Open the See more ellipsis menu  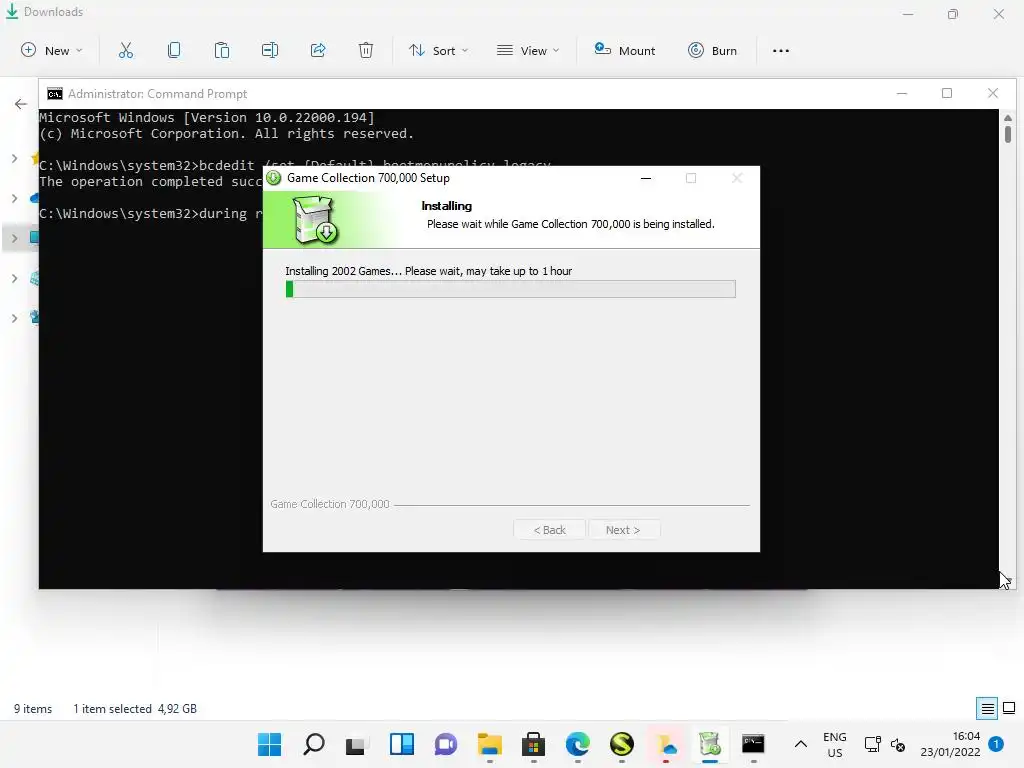pyautogui.click(x=781, y=50)
